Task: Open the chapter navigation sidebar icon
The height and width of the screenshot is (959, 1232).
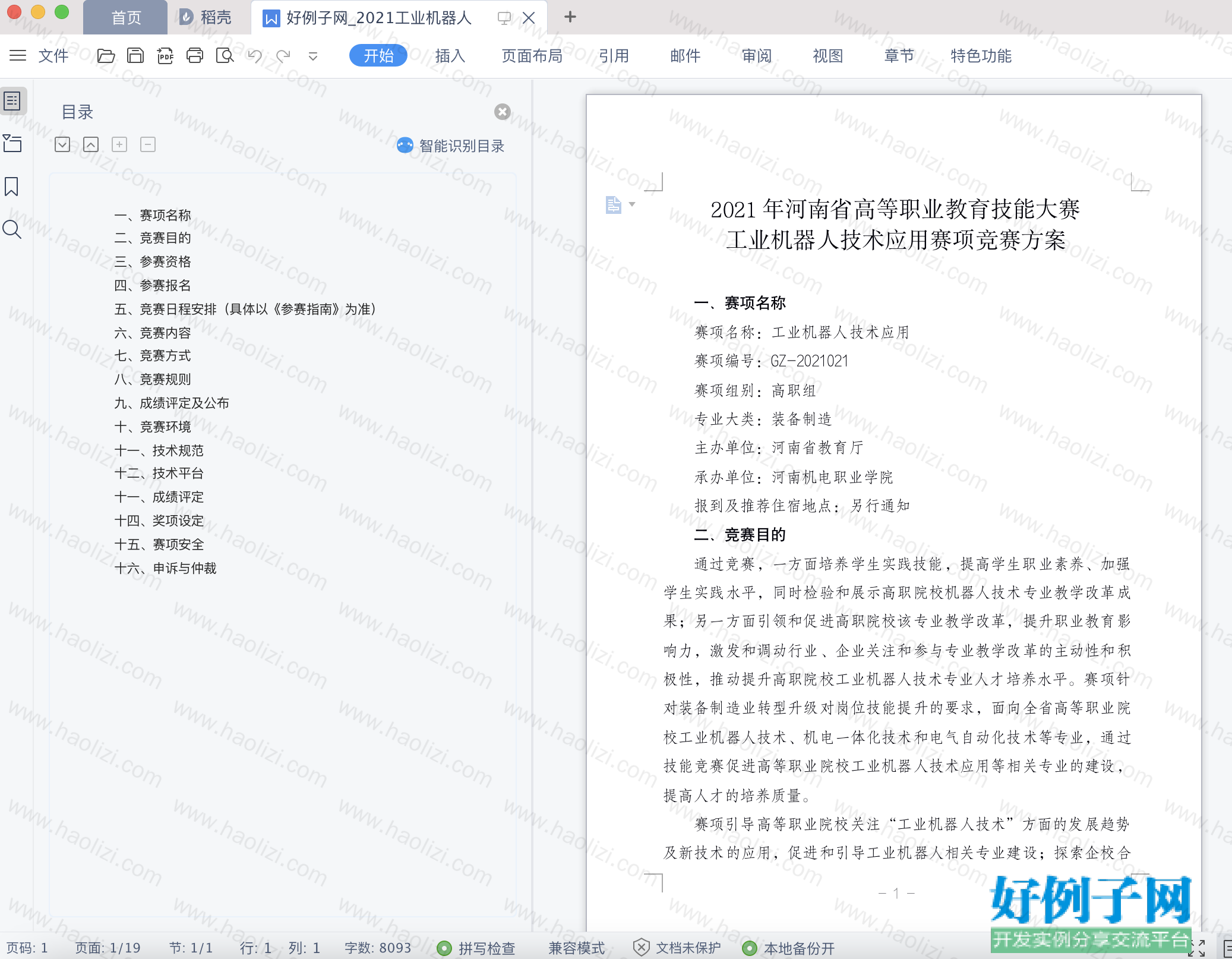Action: [x=12, y=143]
